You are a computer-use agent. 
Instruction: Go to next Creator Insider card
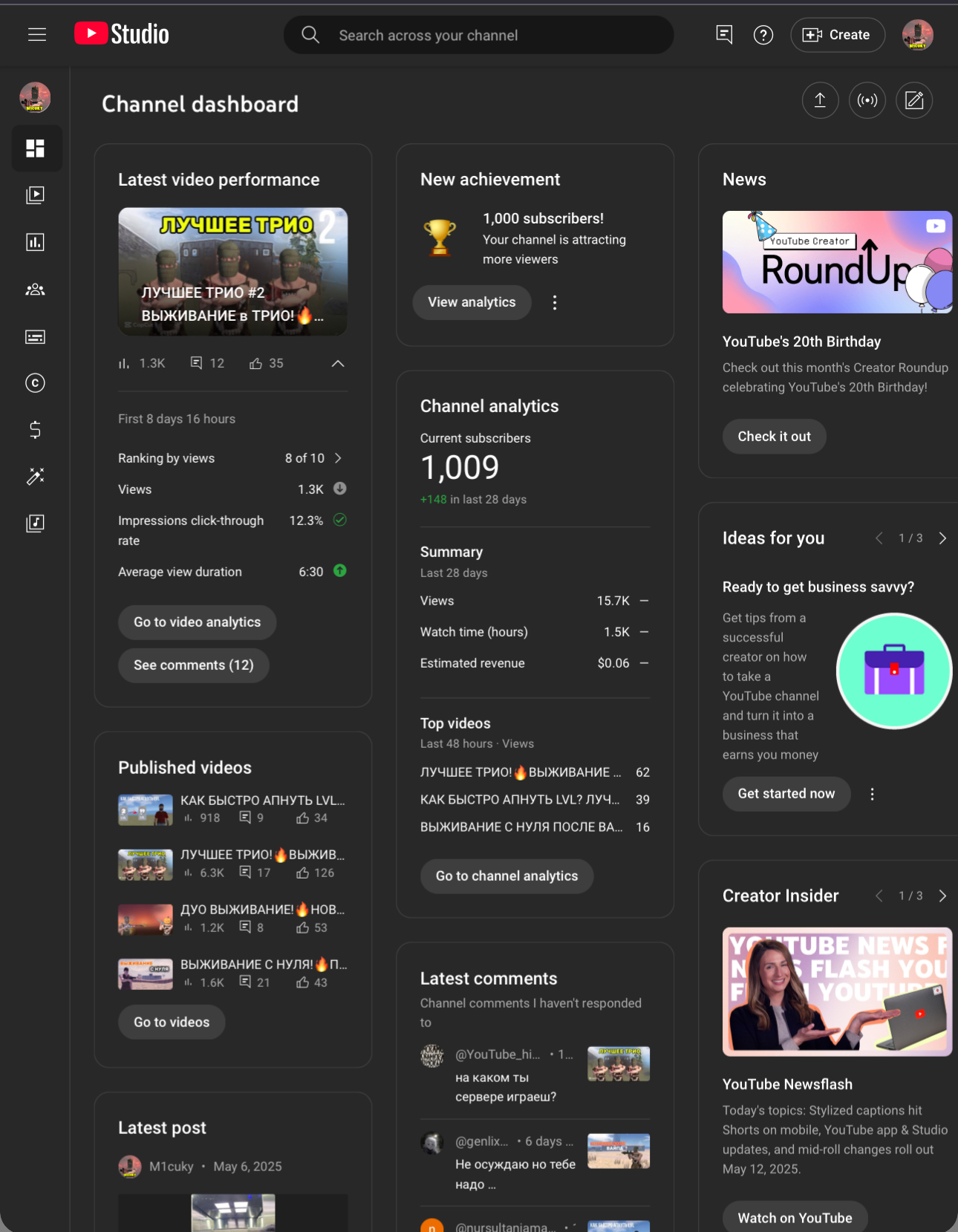942,896
